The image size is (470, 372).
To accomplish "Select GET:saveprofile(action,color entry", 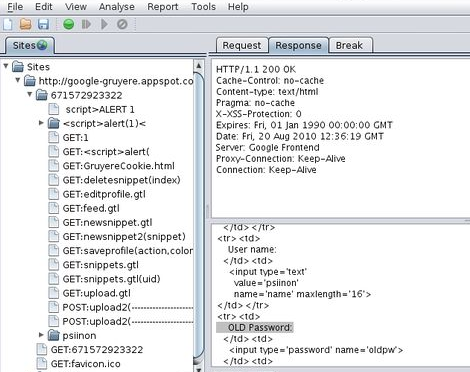I will (128, 251).
